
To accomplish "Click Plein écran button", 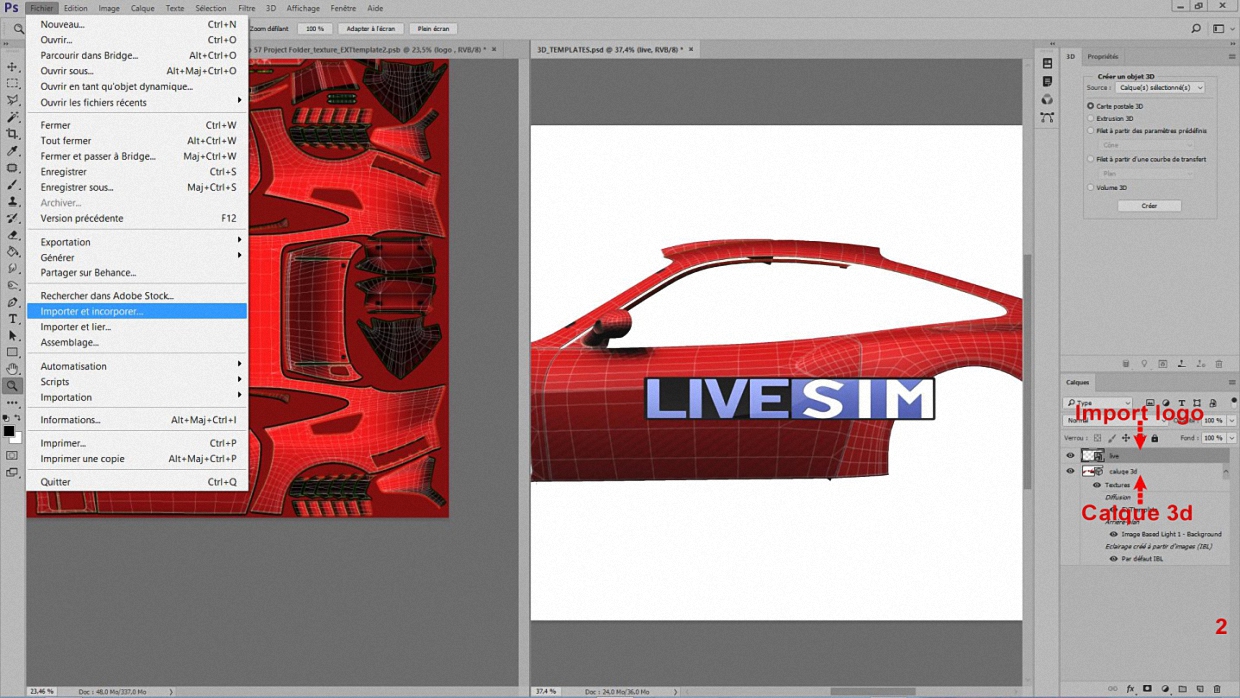I will click(432, 29).
